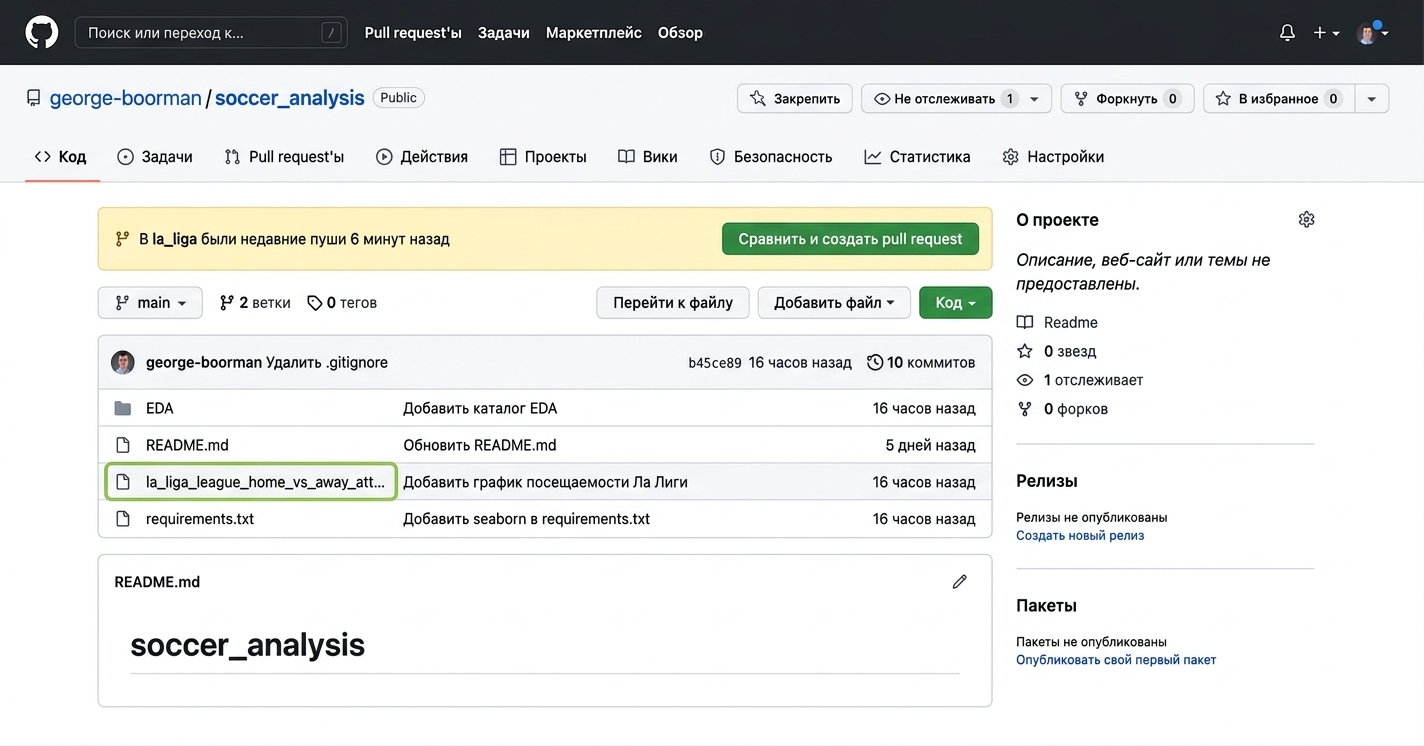Open the green Код dropdown button
The height and width of the screenshot is (746, 1424).
click(956, 303)
